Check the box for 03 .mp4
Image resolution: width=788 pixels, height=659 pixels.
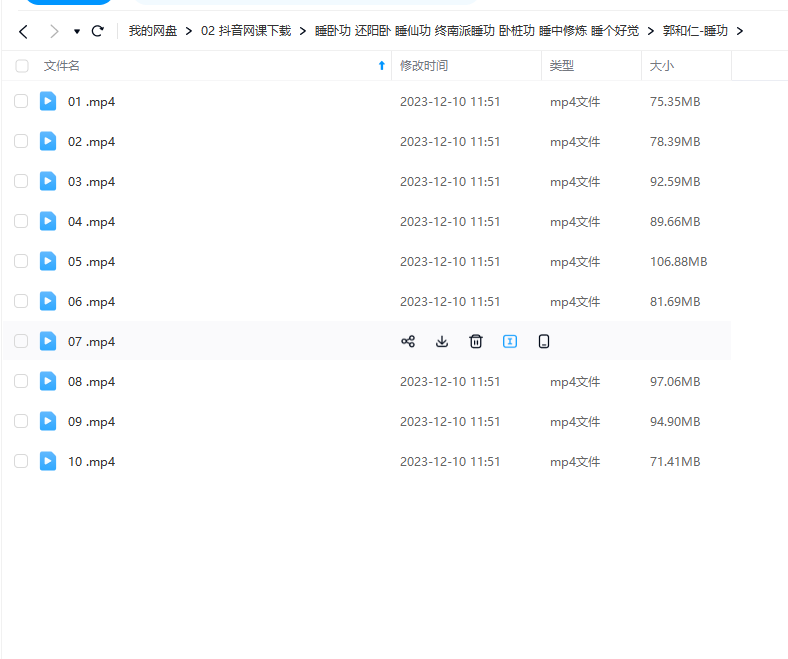tap(21, 181)
